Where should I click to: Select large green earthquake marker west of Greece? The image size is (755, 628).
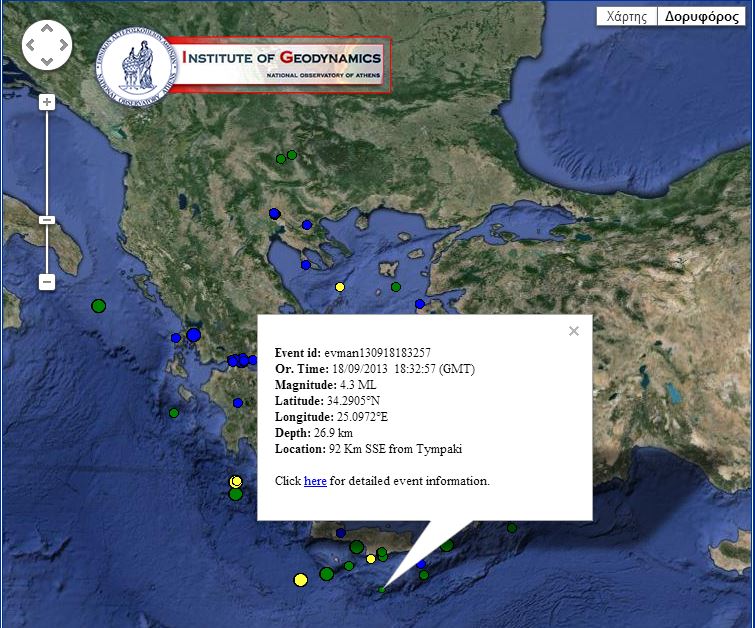click(x=98, y=305)
